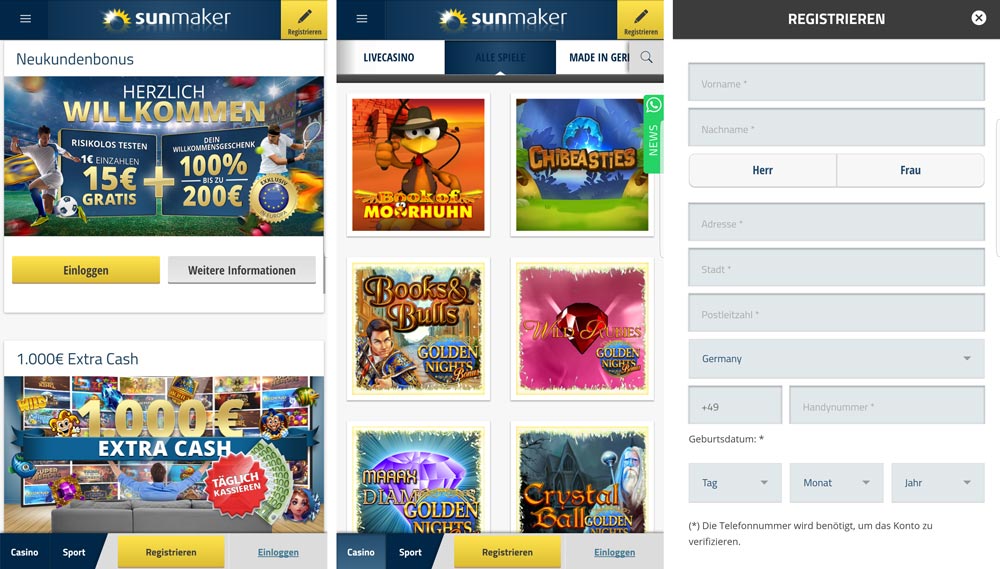Open the Book of Moorhuhn game tile
1000x569 pixels.
click(418, 165)
